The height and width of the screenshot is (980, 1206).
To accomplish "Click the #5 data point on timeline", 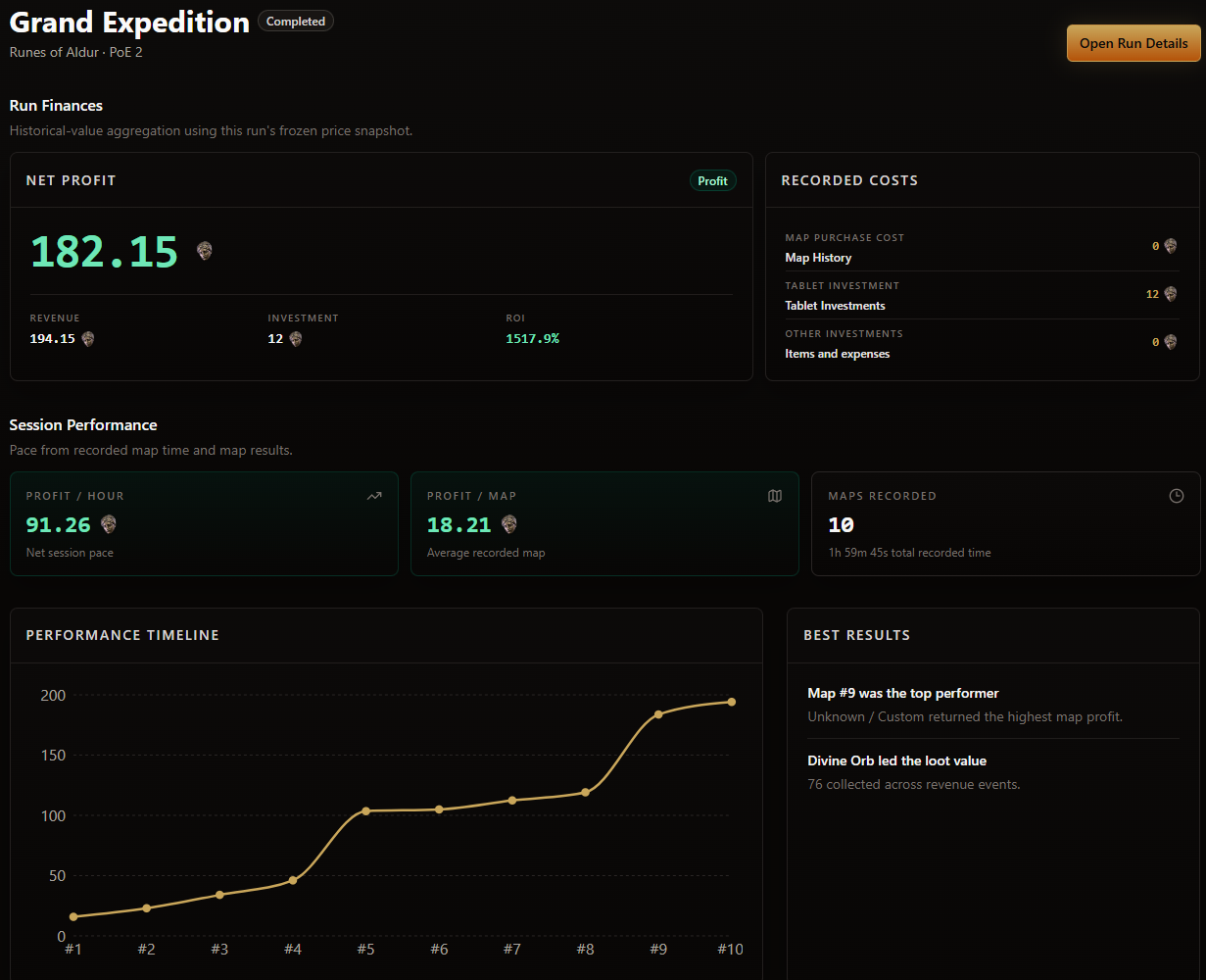I will (x=366, y=811).
